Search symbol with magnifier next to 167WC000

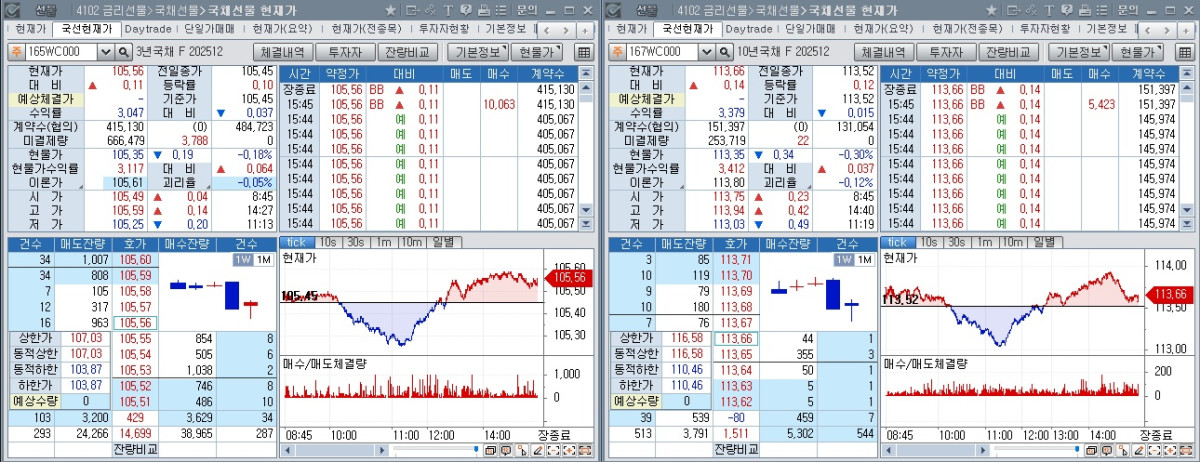(724, 51)
